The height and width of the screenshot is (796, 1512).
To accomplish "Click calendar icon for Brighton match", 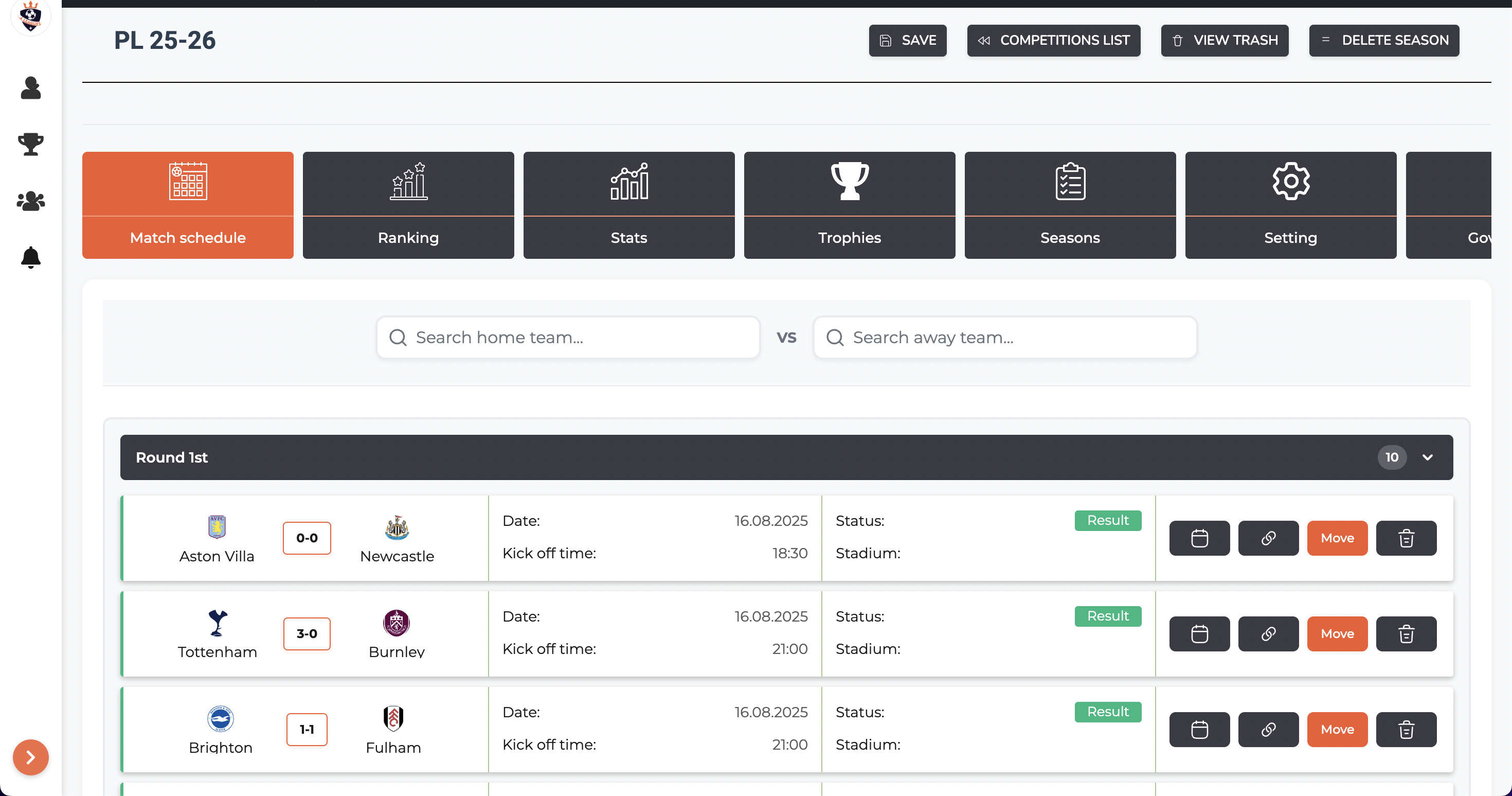I will point(1199,730).
